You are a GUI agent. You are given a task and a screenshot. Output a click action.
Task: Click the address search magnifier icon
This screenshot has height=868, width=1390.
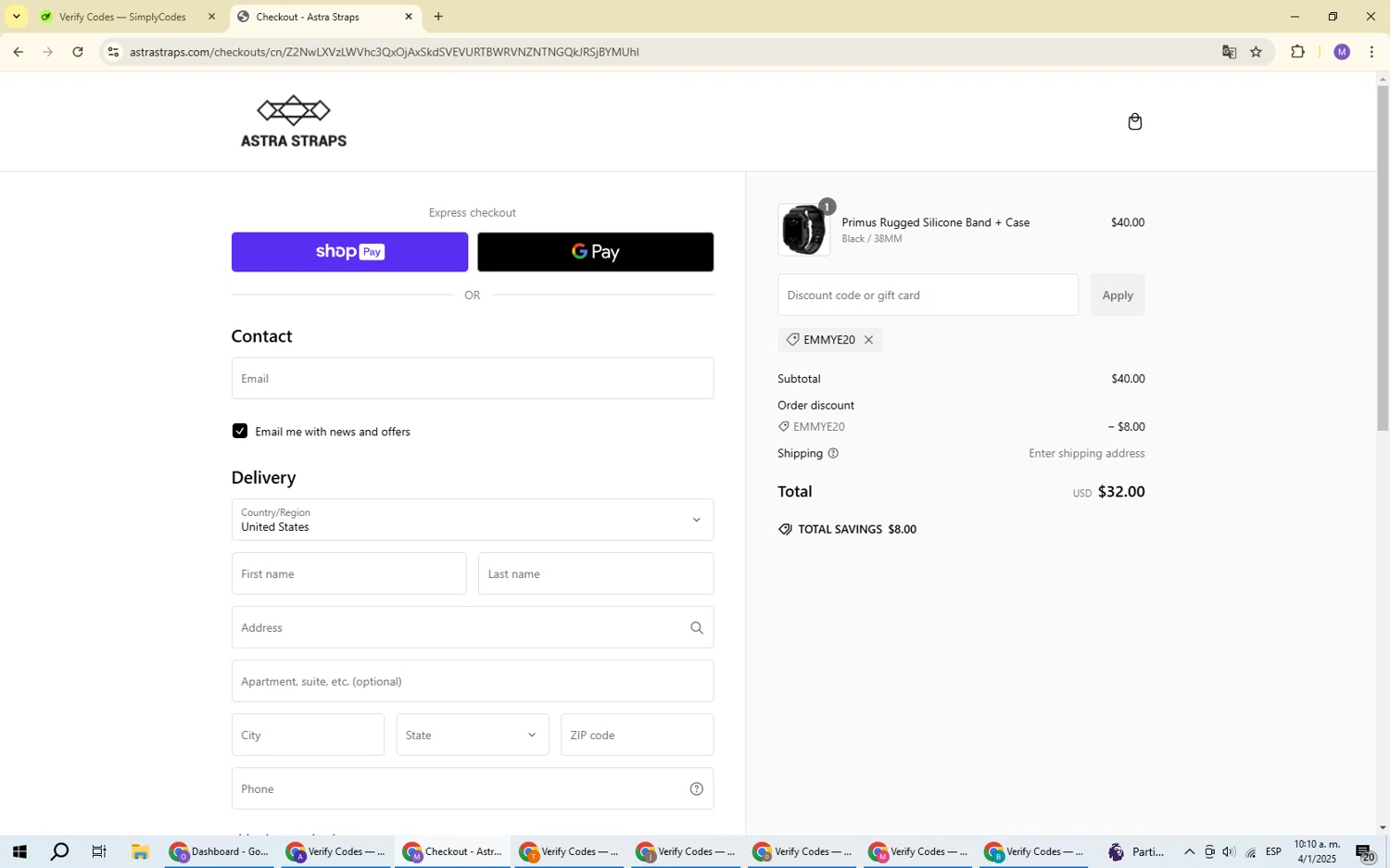point(697,628)
